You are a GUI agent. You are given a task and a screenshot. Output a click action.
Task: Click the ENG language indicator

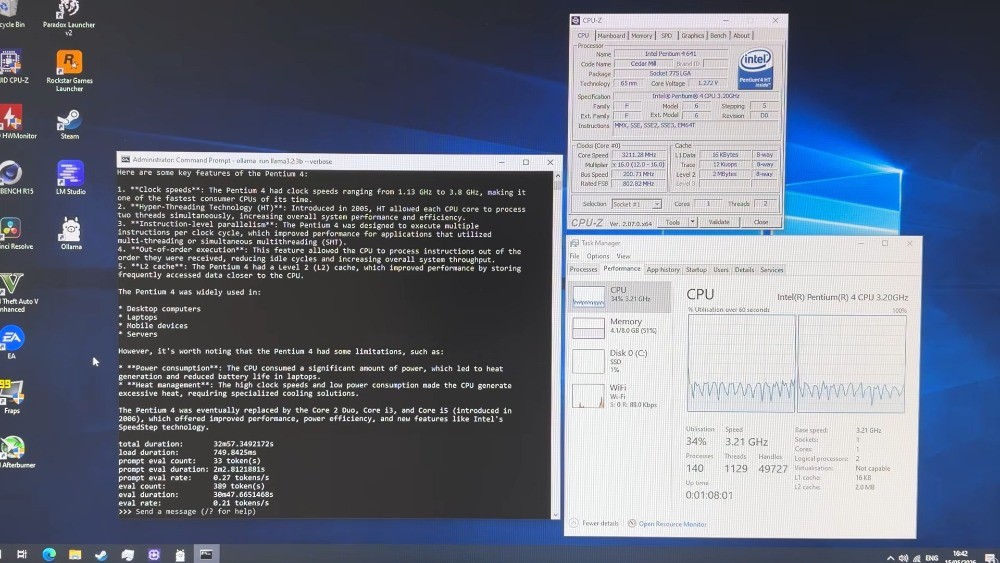932,558
